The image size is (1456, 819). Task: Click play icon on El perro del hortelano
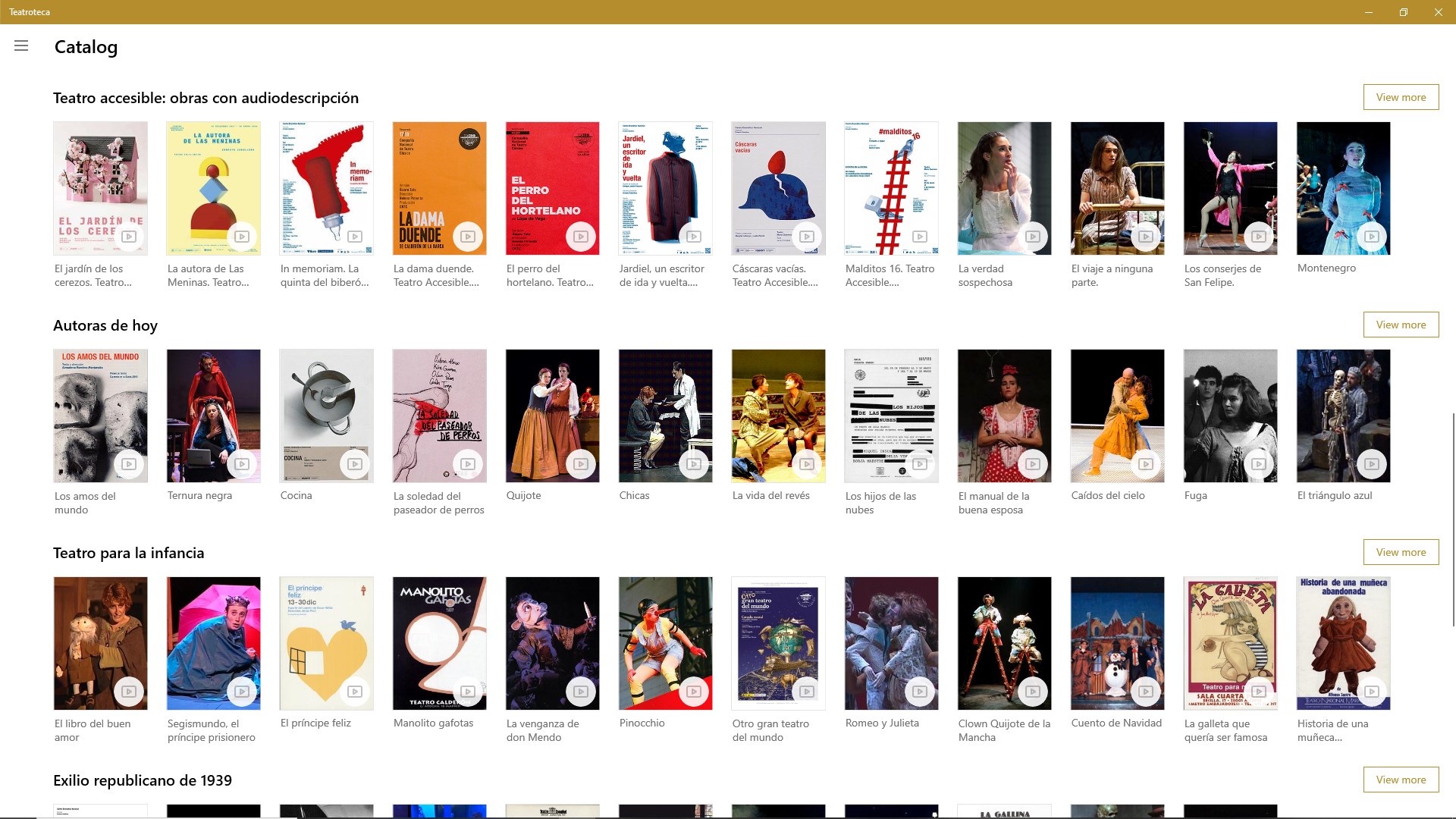[x=581, y=237]
